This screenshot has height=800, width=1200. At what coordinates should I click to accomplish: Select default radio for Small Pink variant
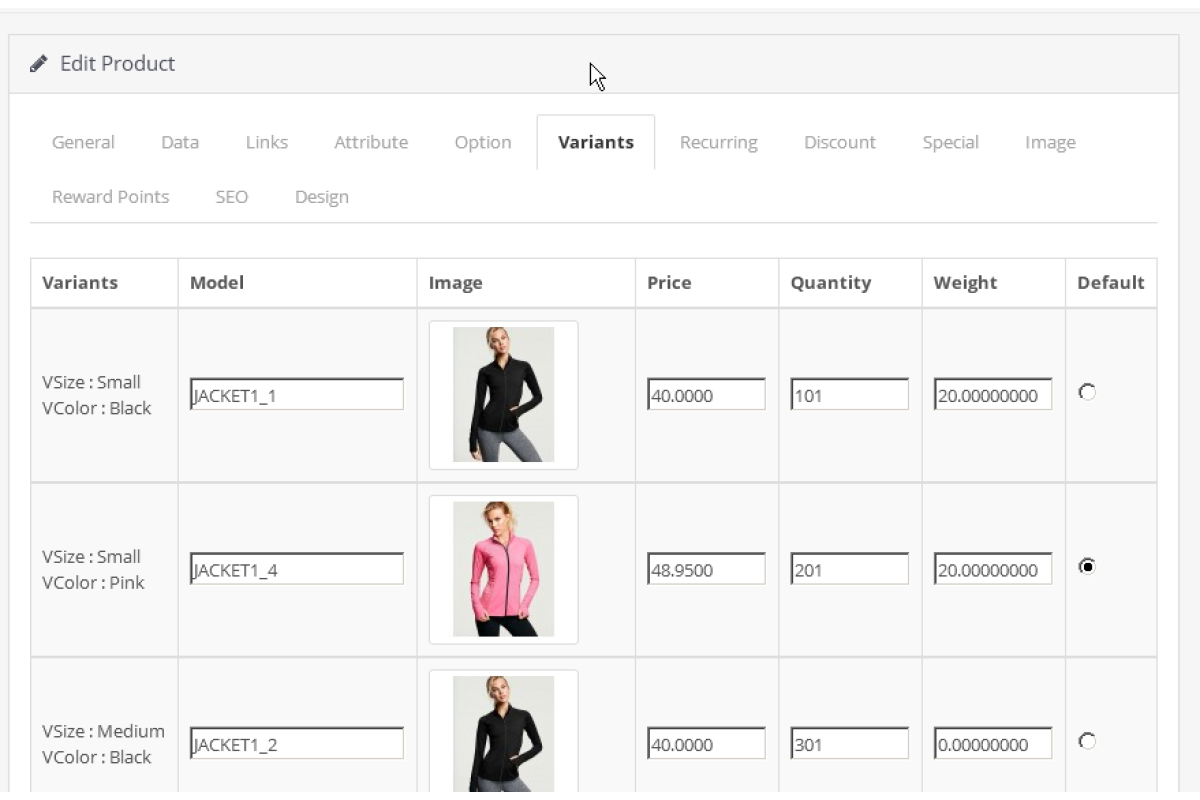pos(1087,567)
